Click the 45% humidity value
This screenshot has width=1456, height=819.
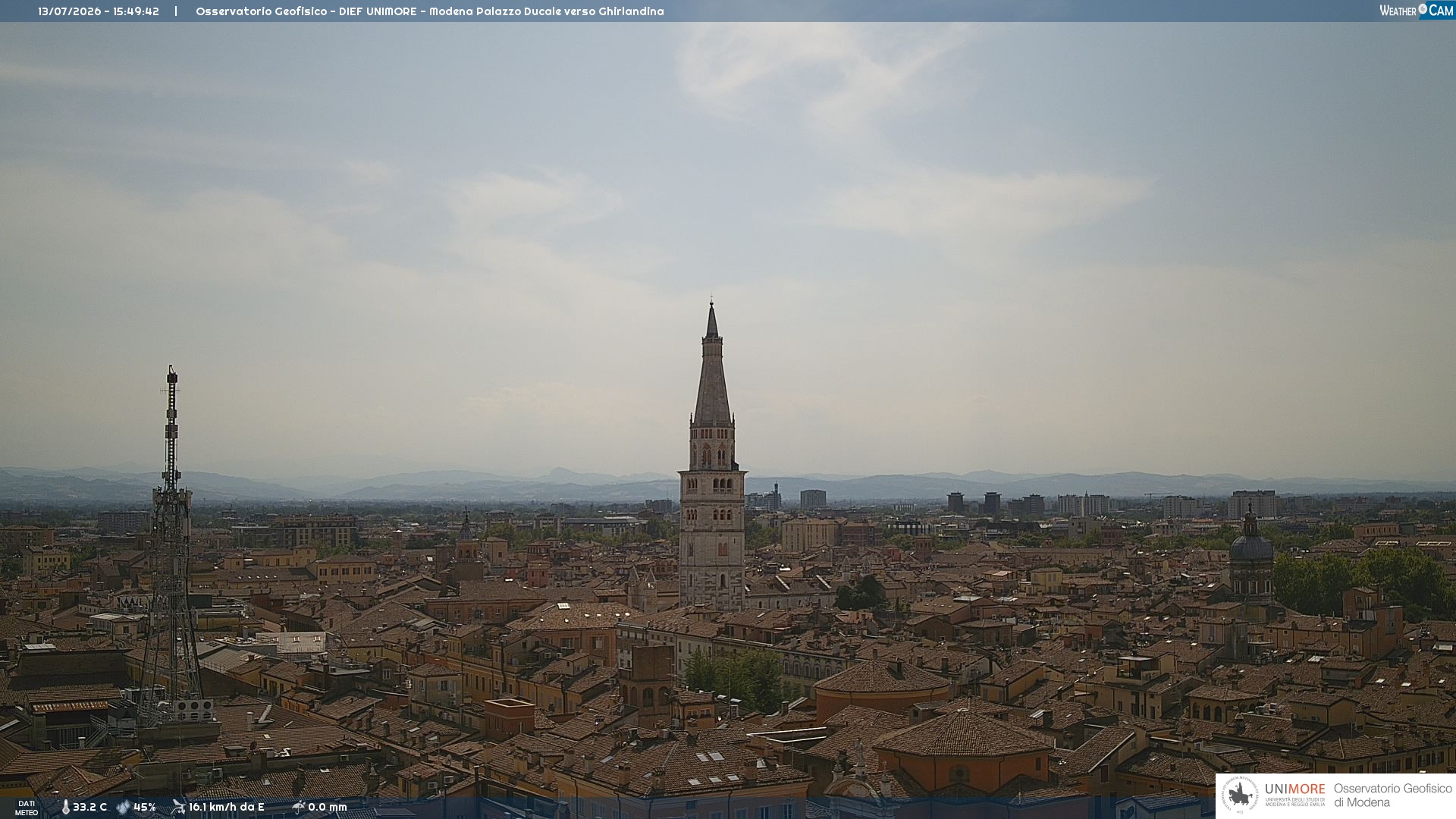pyautogui.click(x=145, y=808)
